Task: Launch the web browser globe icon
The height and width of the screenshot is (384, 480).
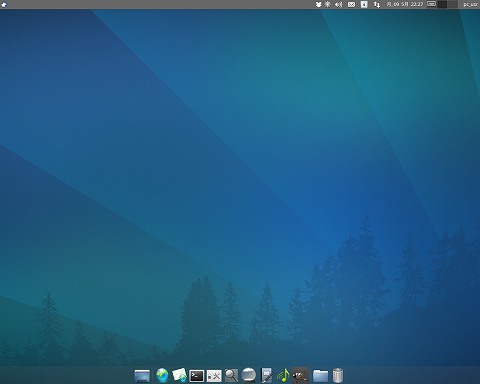Action: (162, 375)
